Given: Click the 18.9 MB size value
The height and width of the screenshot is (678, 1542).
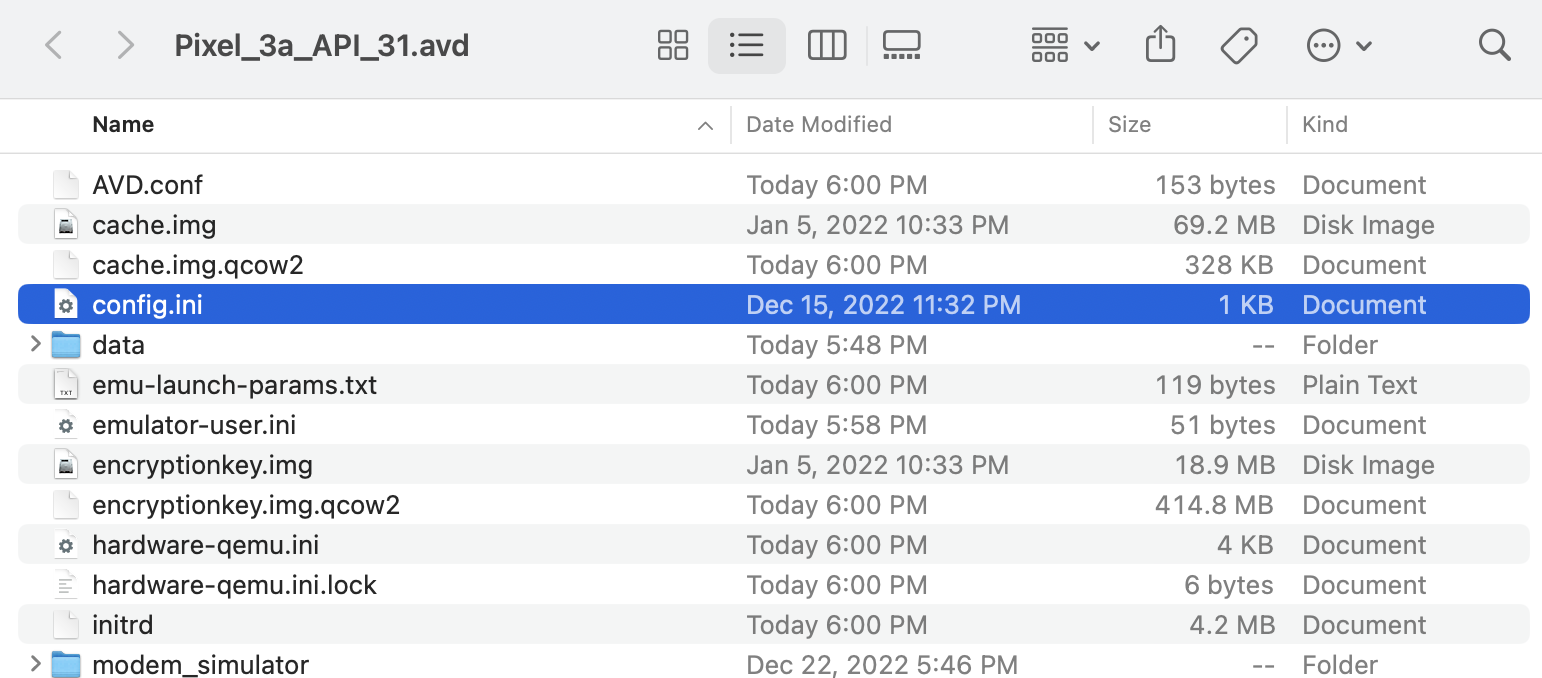Looking at the screenshot, I should click(x=1224, y=465).
